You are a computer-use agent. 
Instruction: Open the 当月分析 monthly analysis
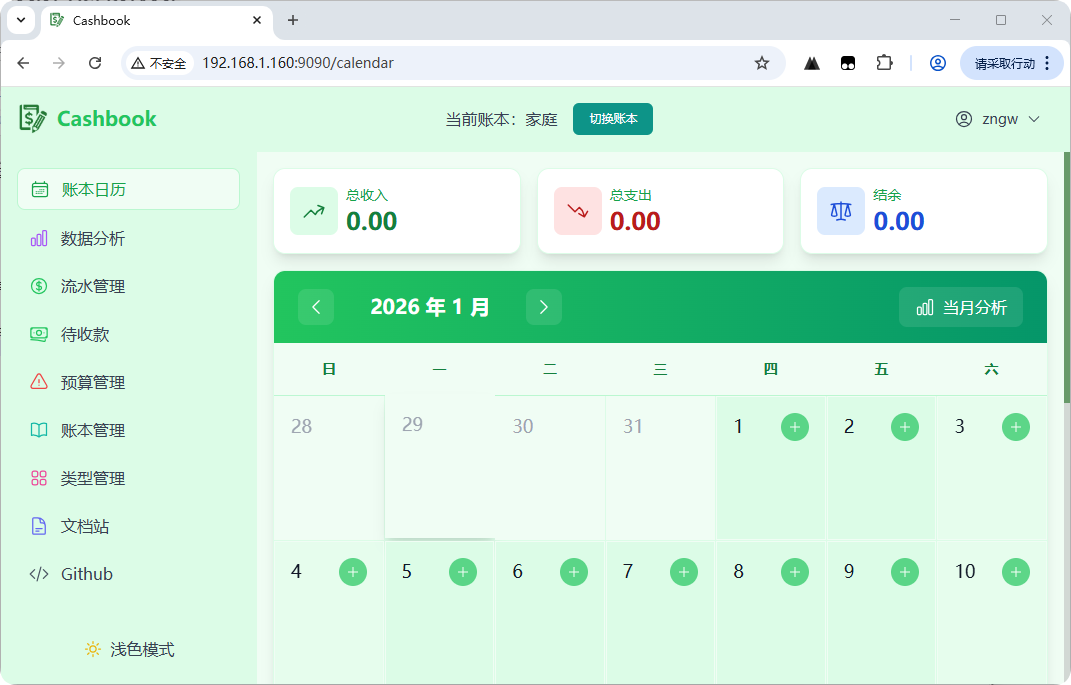pyautogui.click(x=961, y=307)
